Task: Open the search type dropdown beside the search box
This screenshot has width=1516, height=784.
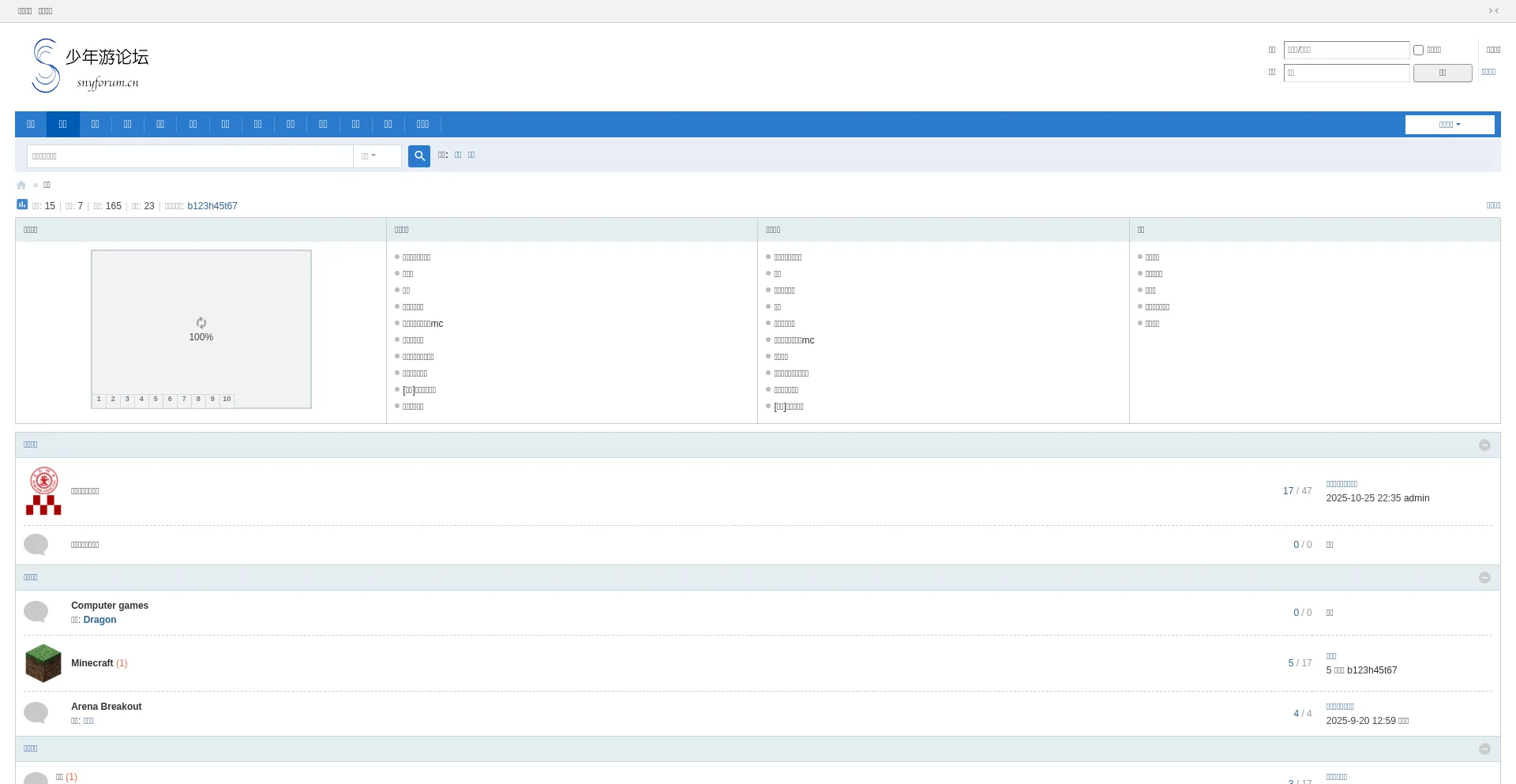Action: pyautogui.click(x=377, y=156)
